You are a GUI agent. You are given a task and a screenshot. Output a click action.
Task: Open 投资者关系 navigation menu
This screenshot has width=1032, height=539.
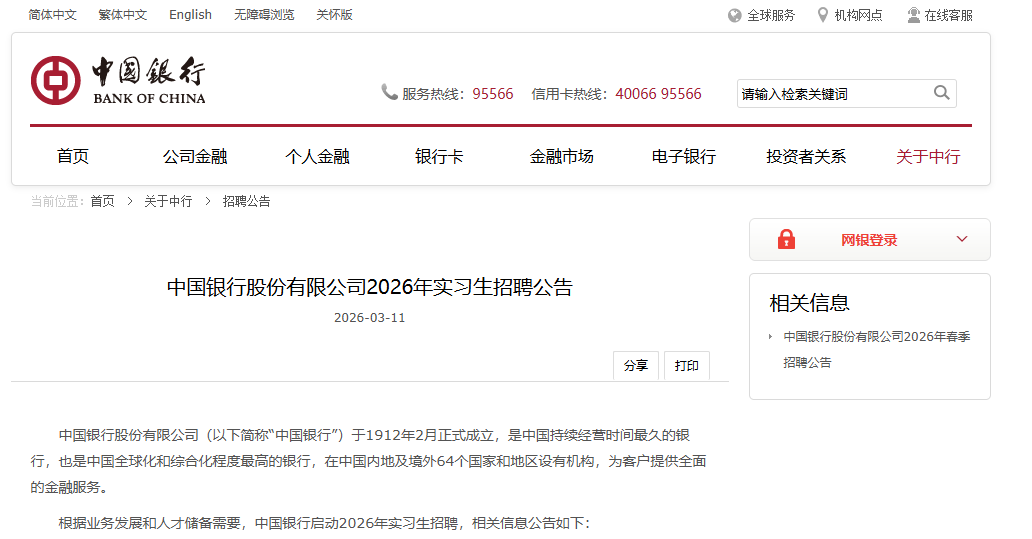coord(806,157)
